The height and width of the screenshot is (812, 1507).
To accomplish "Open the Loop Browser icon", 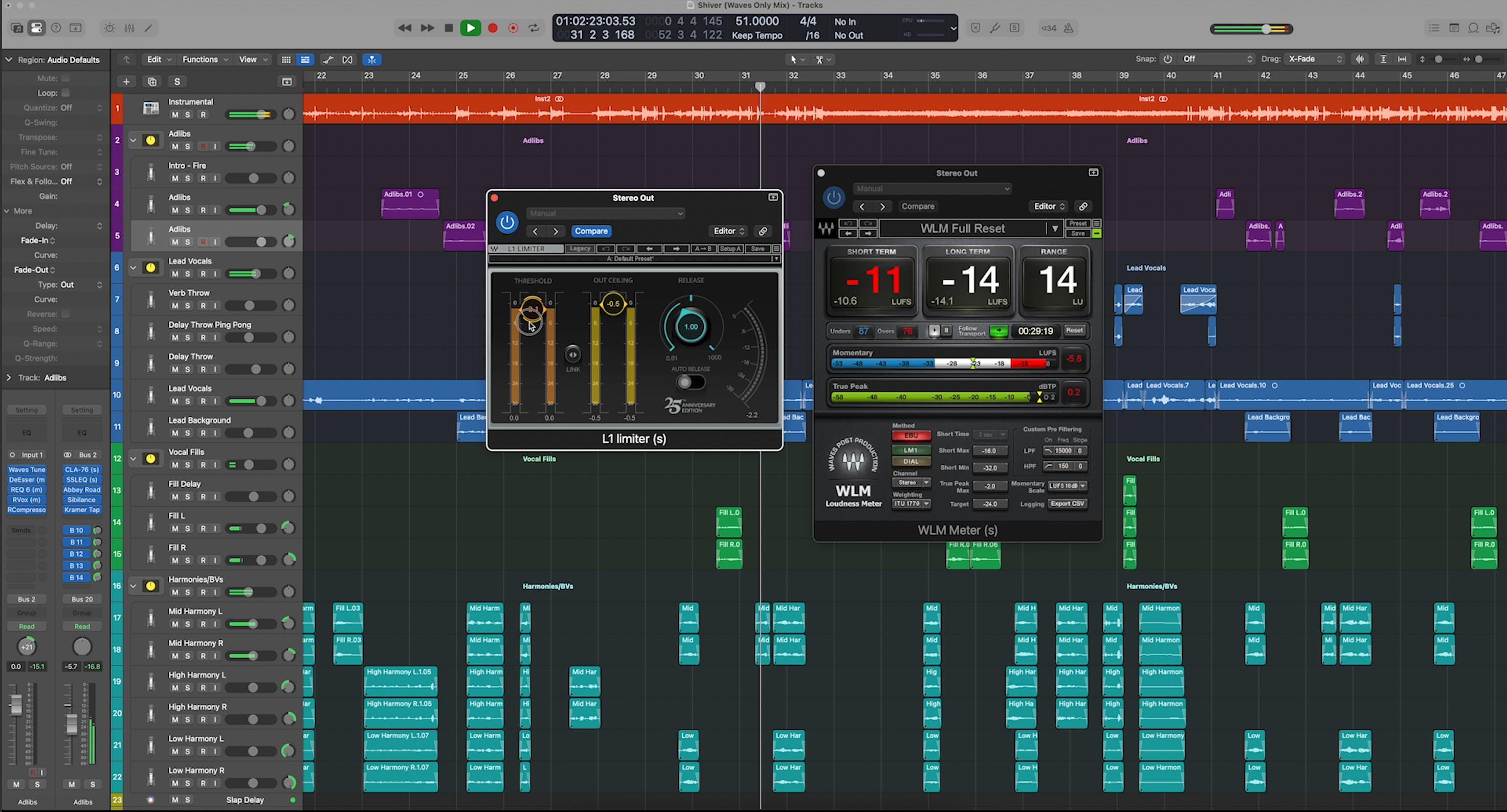I will pyautogui.click(x=1474, y=28).
